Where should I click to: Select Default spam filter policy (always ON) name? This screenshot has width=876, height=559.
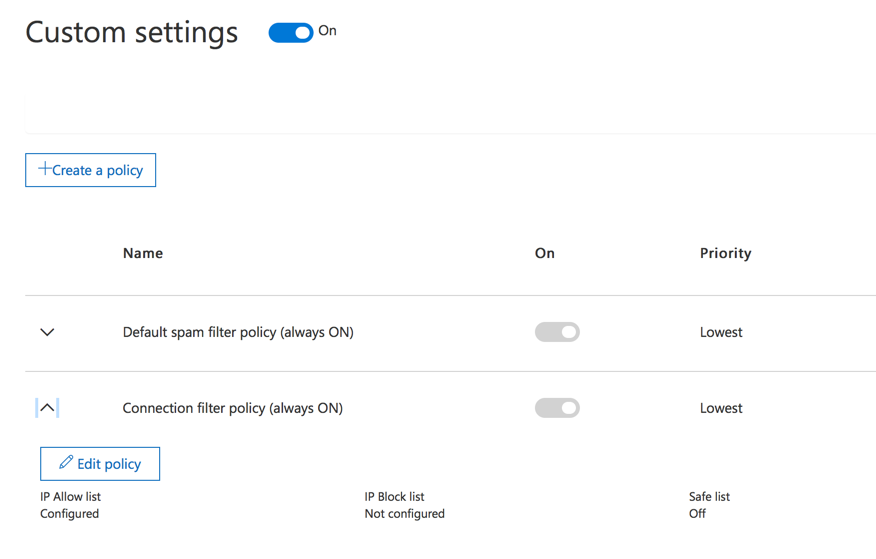[x=238, y=332]
